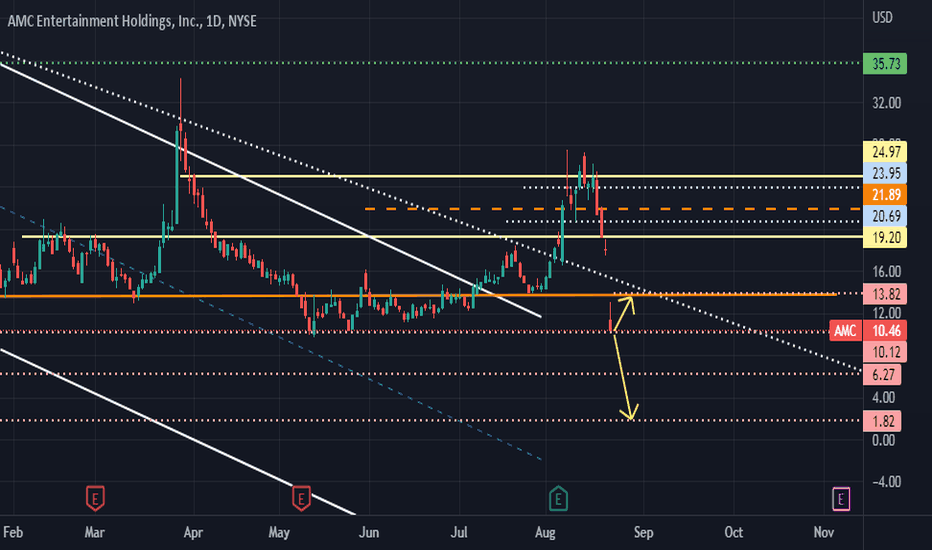
Task: Select the 10.12 price label
Action: pos(885,352)
